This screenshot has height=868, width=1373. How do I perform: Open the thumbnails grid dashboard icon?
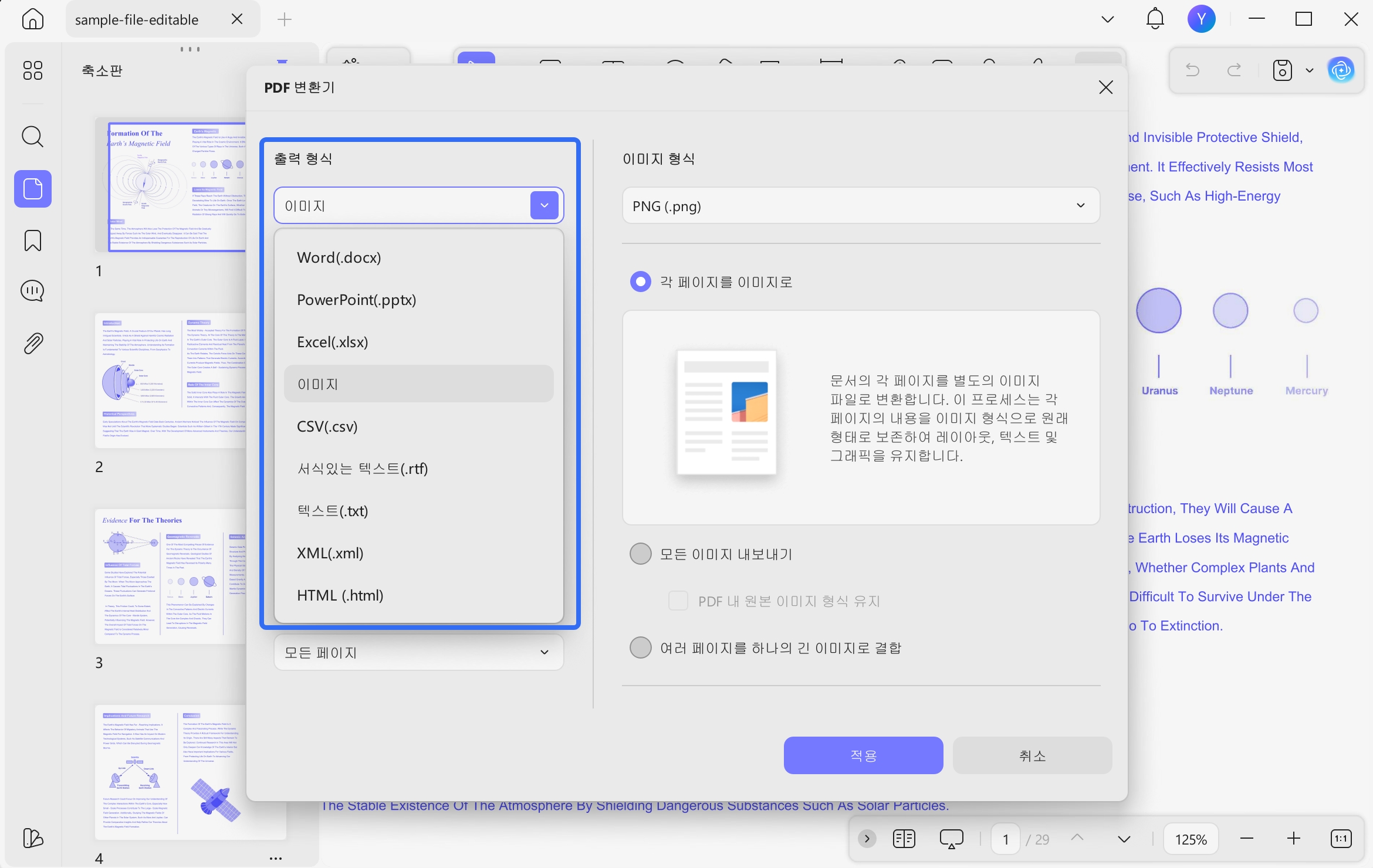32,70
